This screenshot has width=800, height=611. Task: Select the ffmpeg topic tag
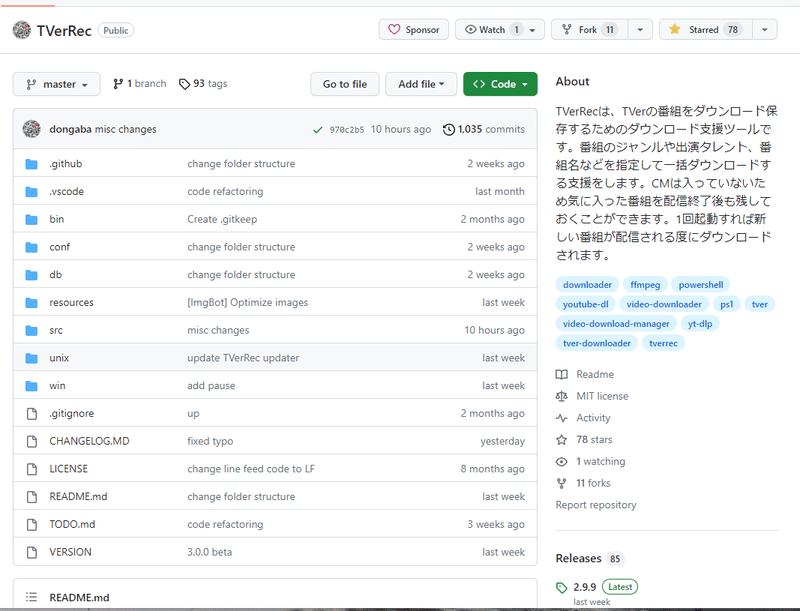click(x=645, y=285)
